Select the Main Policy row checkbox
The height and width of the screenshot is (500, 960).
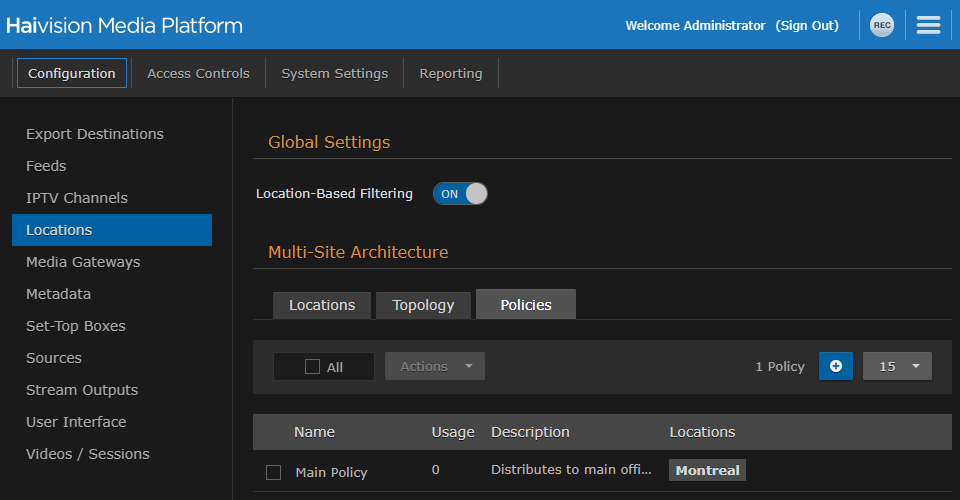pyautogui.click(x=273, y=472)
